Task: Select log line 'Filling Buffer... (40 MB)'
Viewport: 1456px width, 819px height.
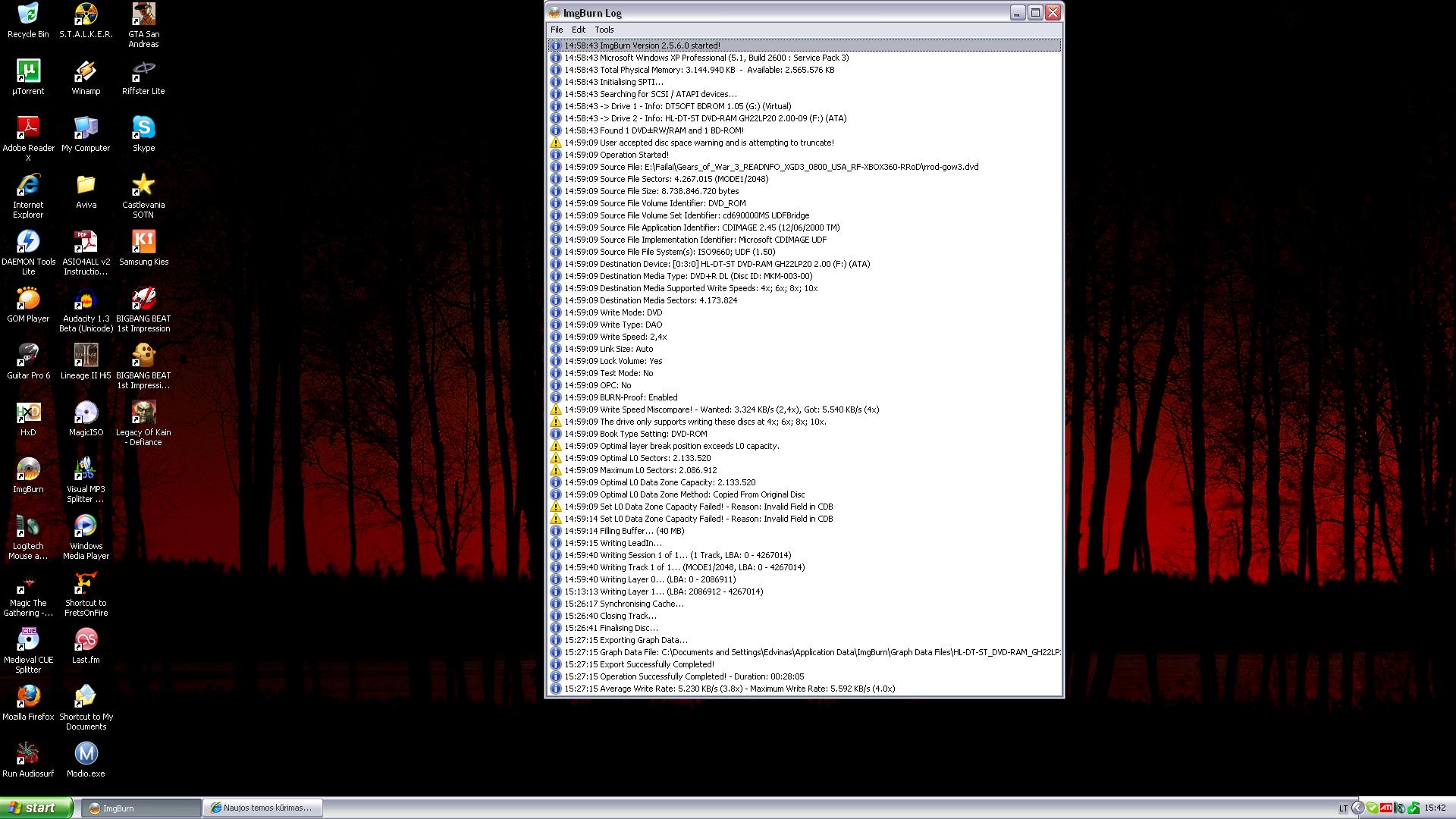Action: point(804,531)
